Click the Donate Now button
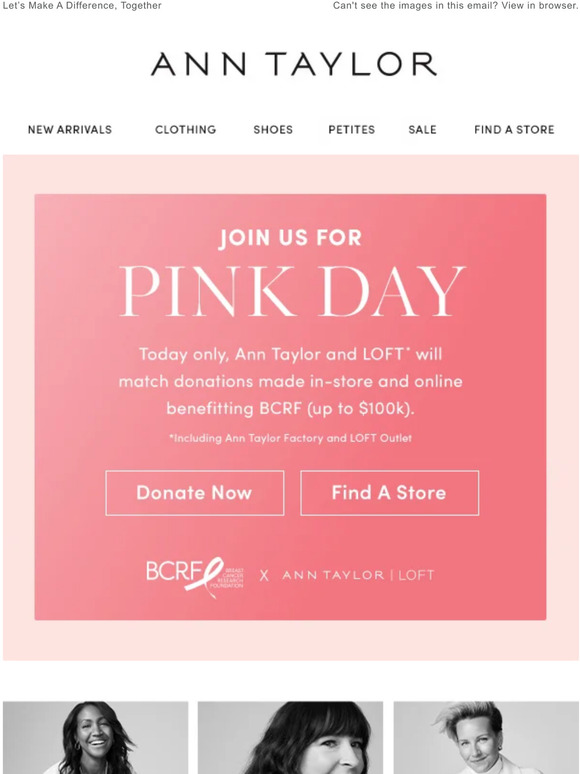Viewport: 580px width, 774px height. tap(194, 493)
